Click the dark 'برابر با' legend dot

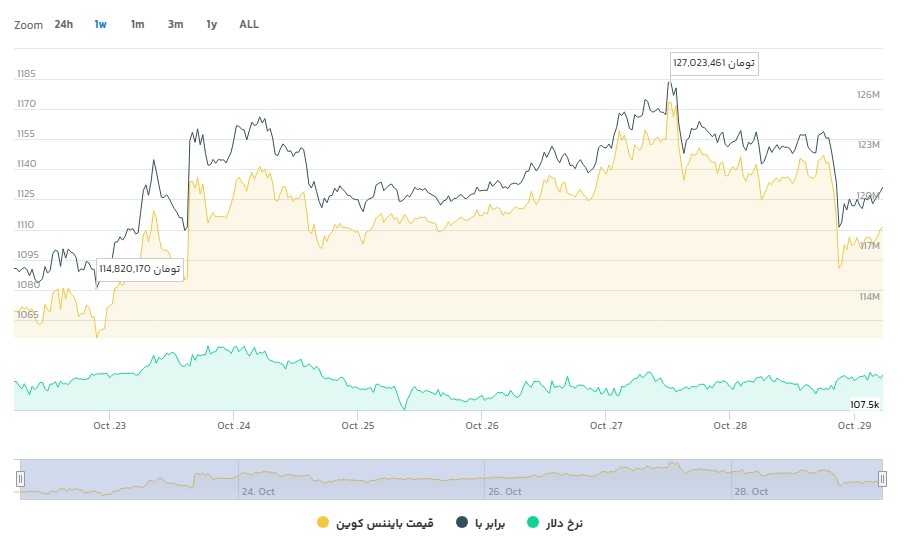coord(462,522)
